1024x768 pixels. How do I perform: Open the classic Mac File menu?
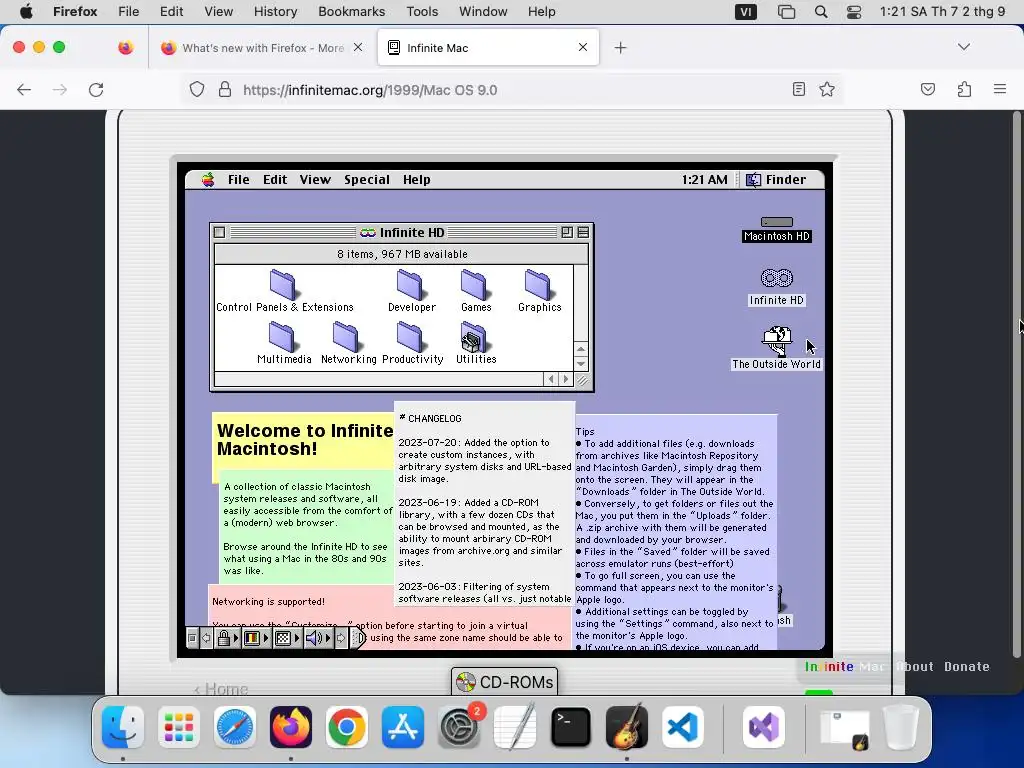click(238, 180)
